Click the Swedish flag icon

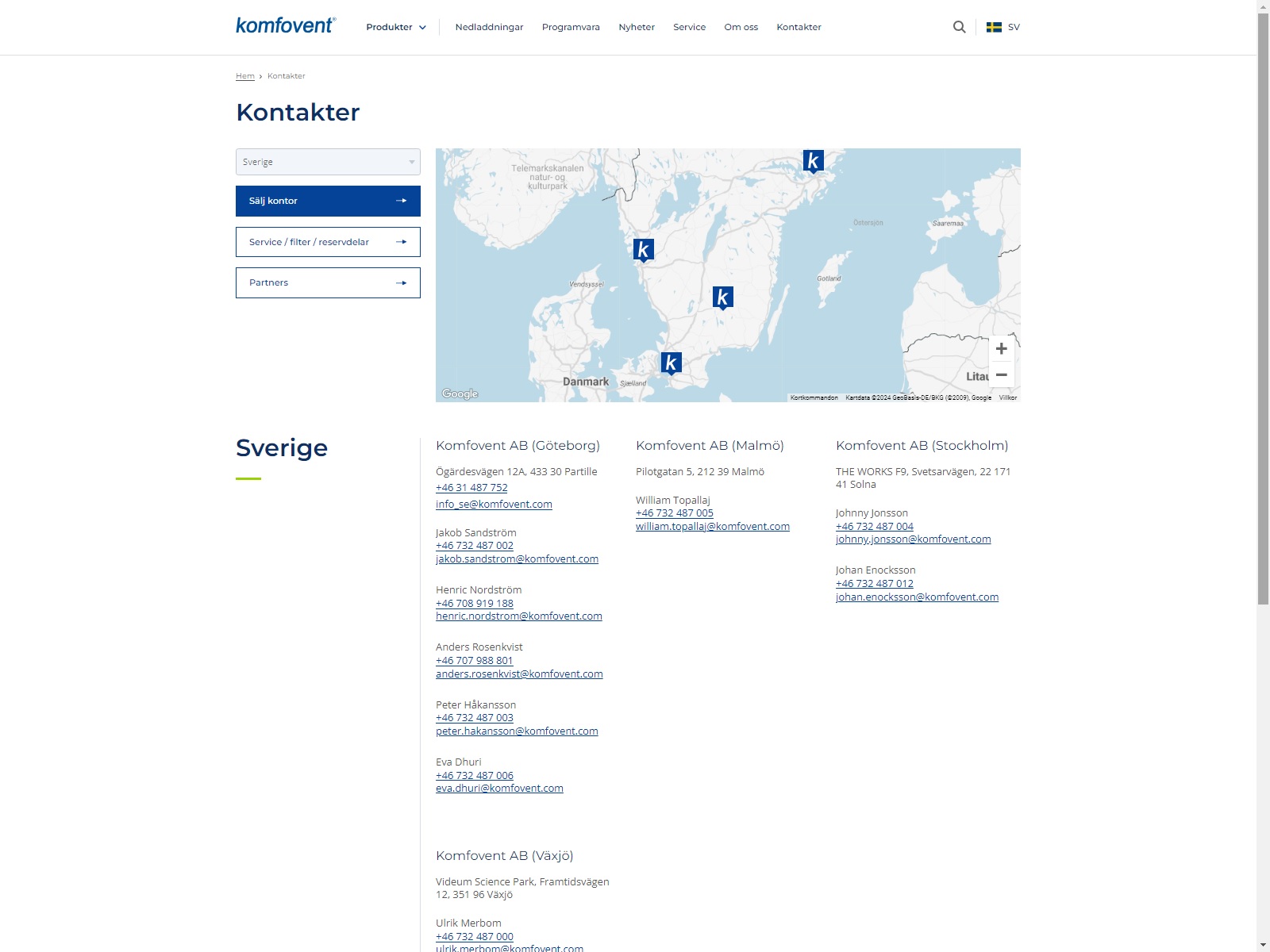(994, 27)
